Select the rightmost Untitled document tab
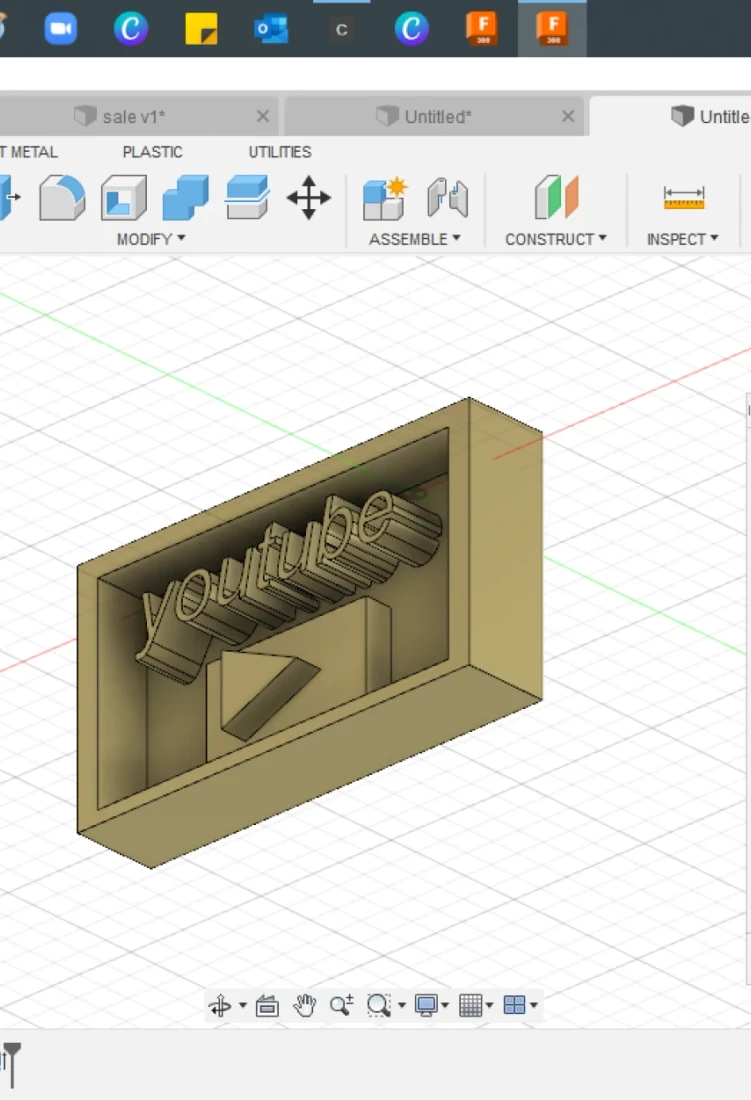This screenshot has width=751, height=1100. (x=672, y=116)
